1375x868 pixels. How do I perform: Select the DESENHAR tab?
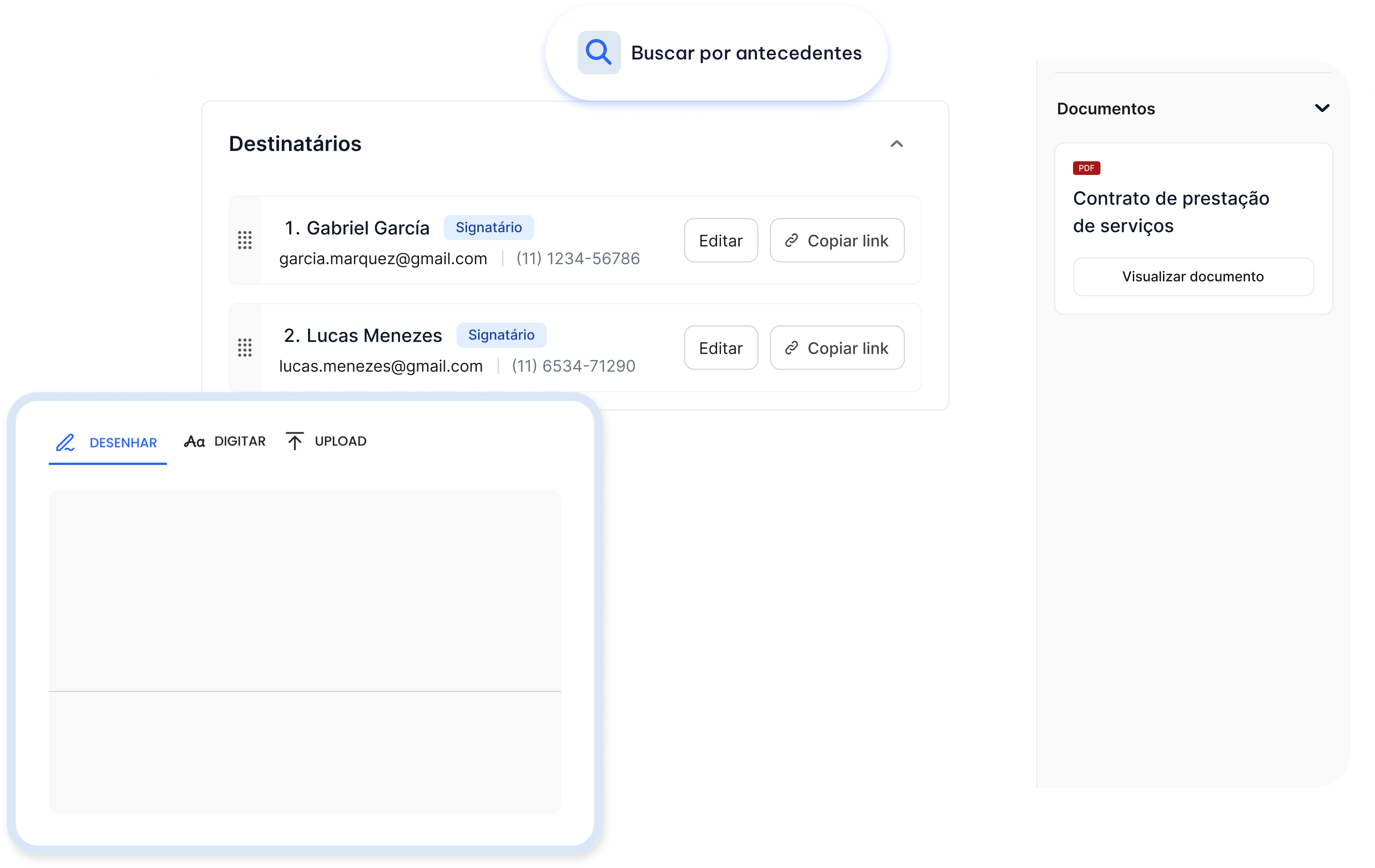point(123,443)
